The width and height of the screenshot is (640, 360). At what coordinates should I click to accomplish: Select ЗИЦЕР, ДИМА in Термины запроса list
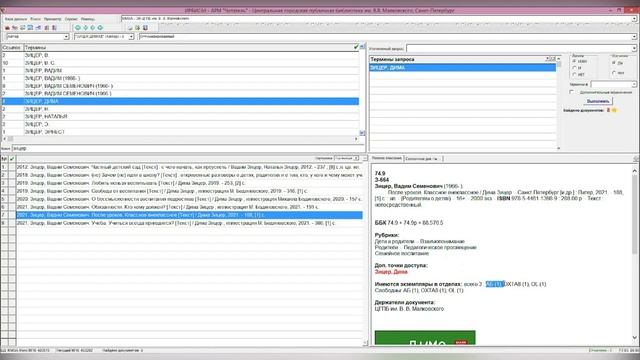(462, 68)
